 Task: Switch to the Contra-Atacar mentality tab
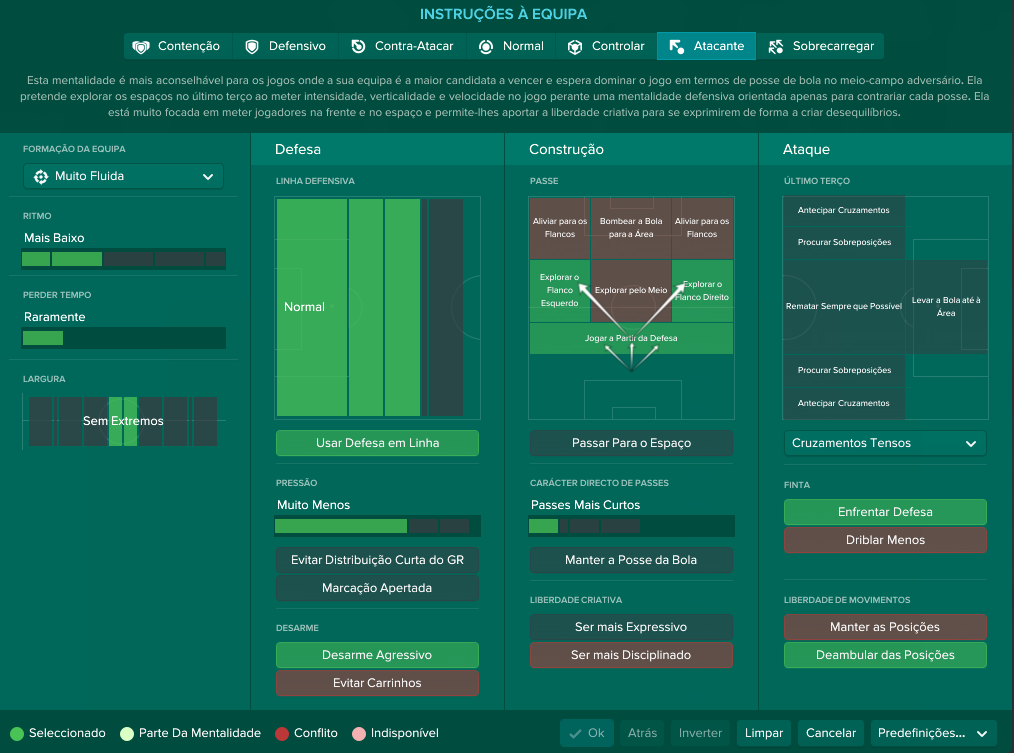402,47
